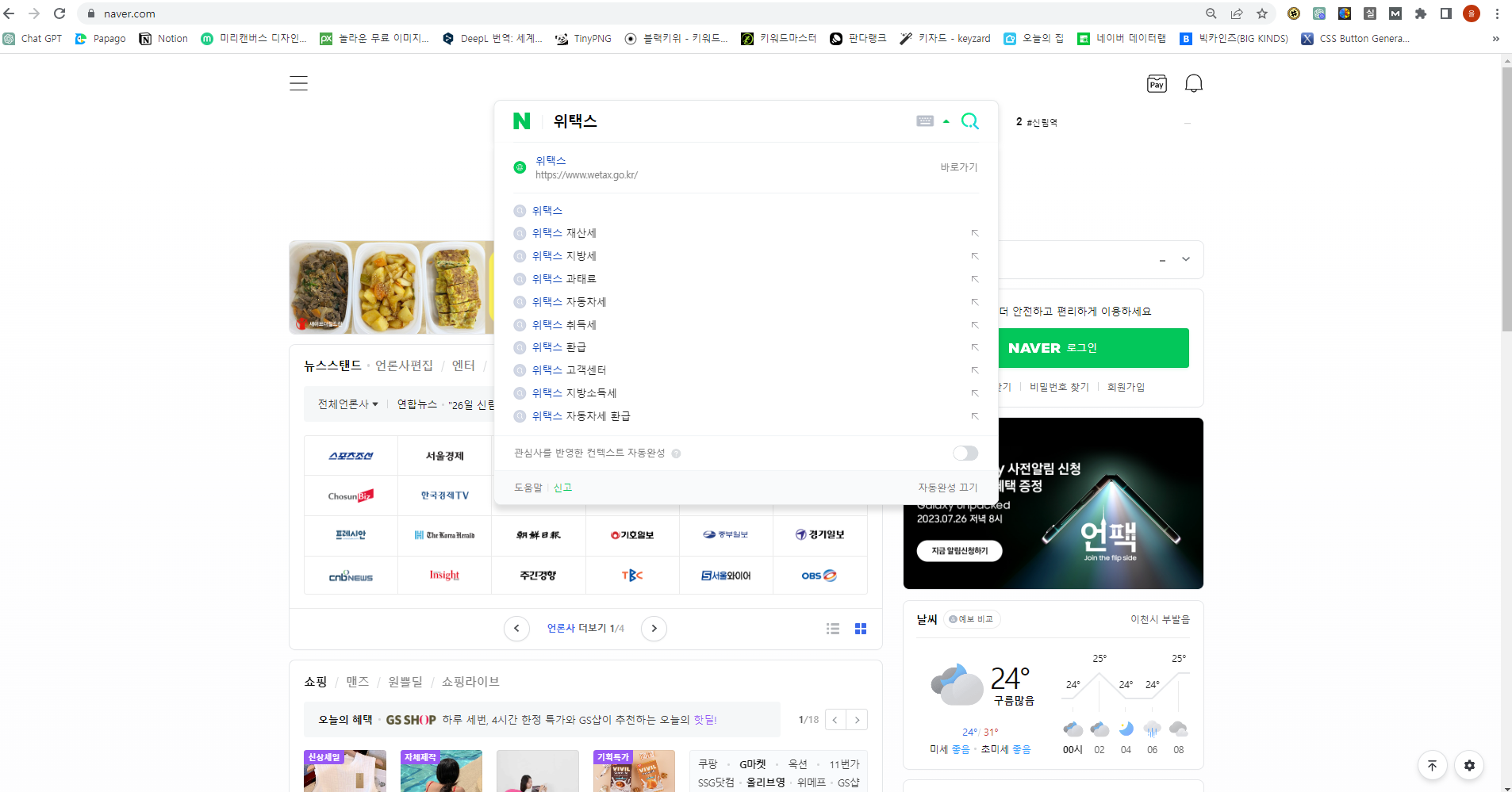1512x792 pixels.
Task: Open hidden bookmarks via the double chevron
Action: pos(1495,38)
